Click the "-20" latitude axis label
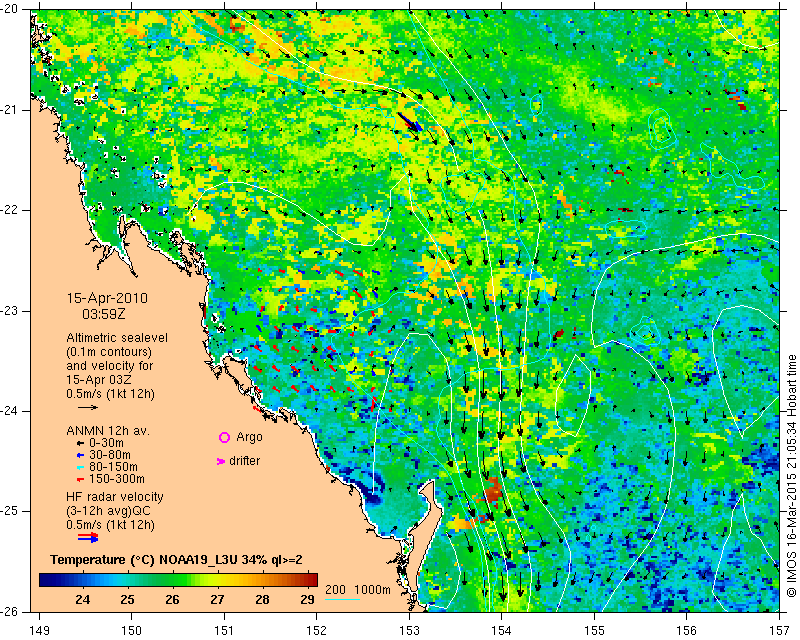The image size is (800, 640). pos(10,10)
